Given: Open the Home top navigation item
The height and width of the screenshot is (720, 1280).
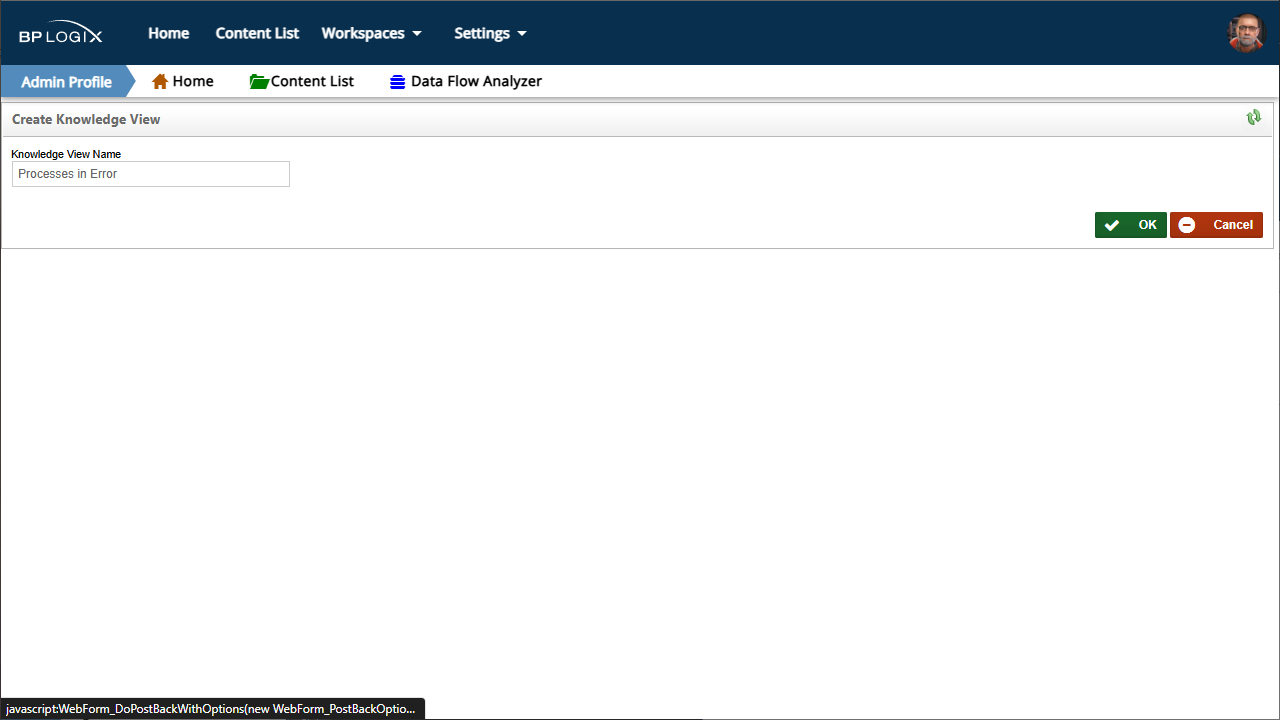Looking at the screenshot, I should [x=169, y=33].
